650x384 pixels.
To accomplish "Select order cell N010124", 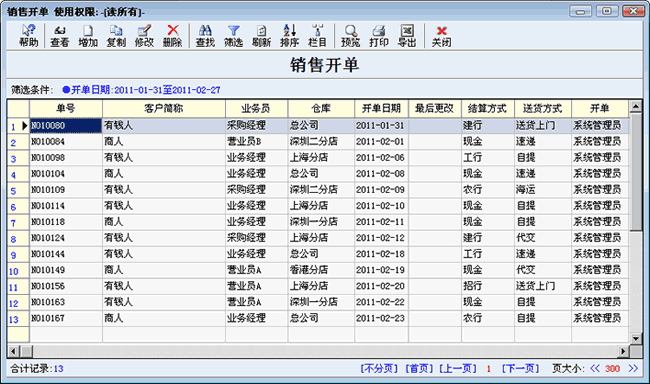I will pyautogui.click(x=66, y=238).
